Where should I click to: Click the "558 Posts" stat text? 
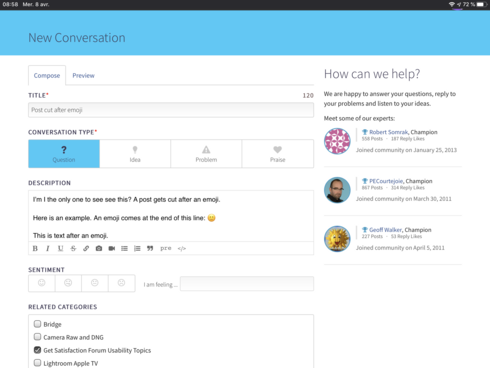372,139
